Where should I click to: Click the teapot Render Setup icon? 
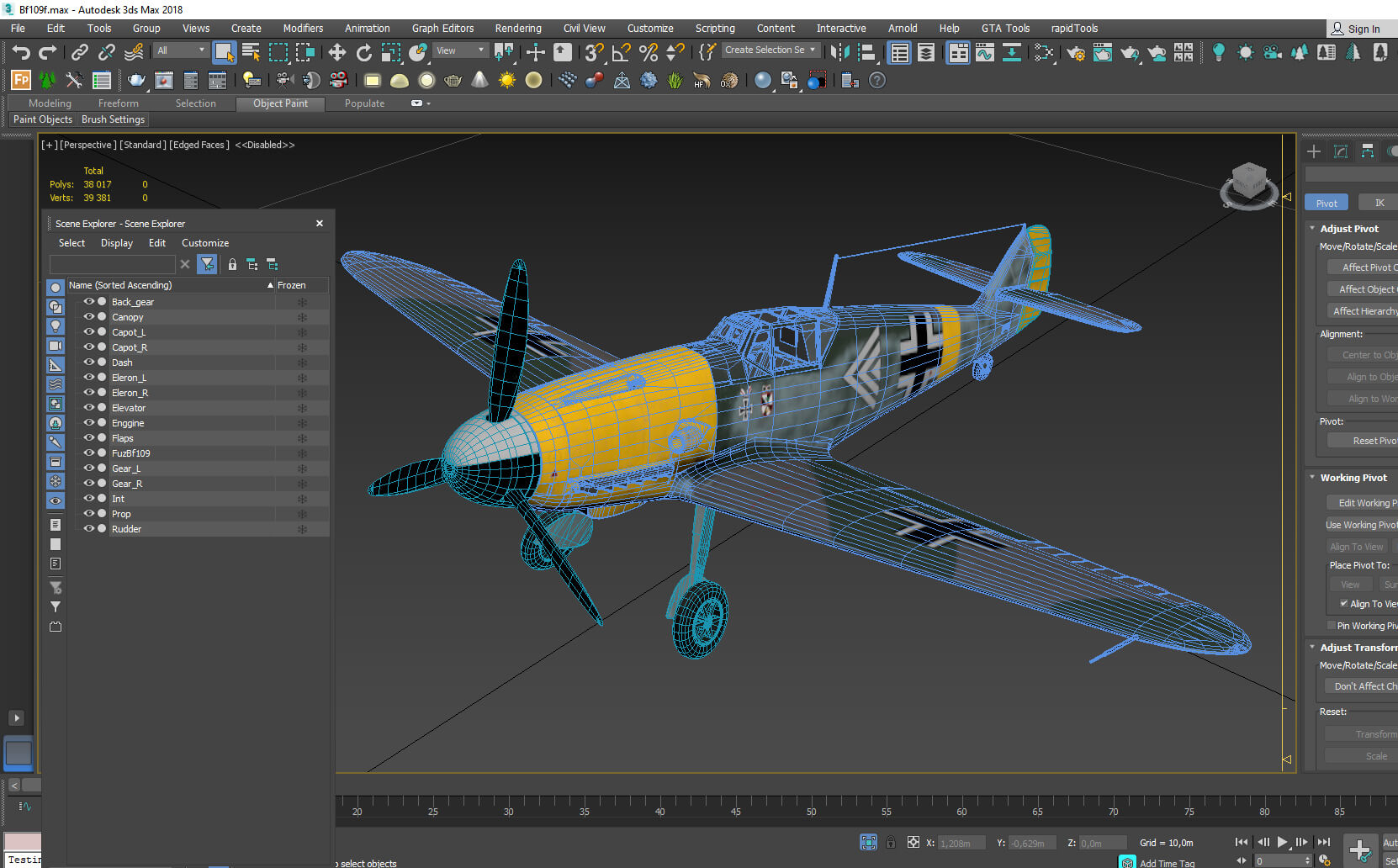click(1075, 53)
